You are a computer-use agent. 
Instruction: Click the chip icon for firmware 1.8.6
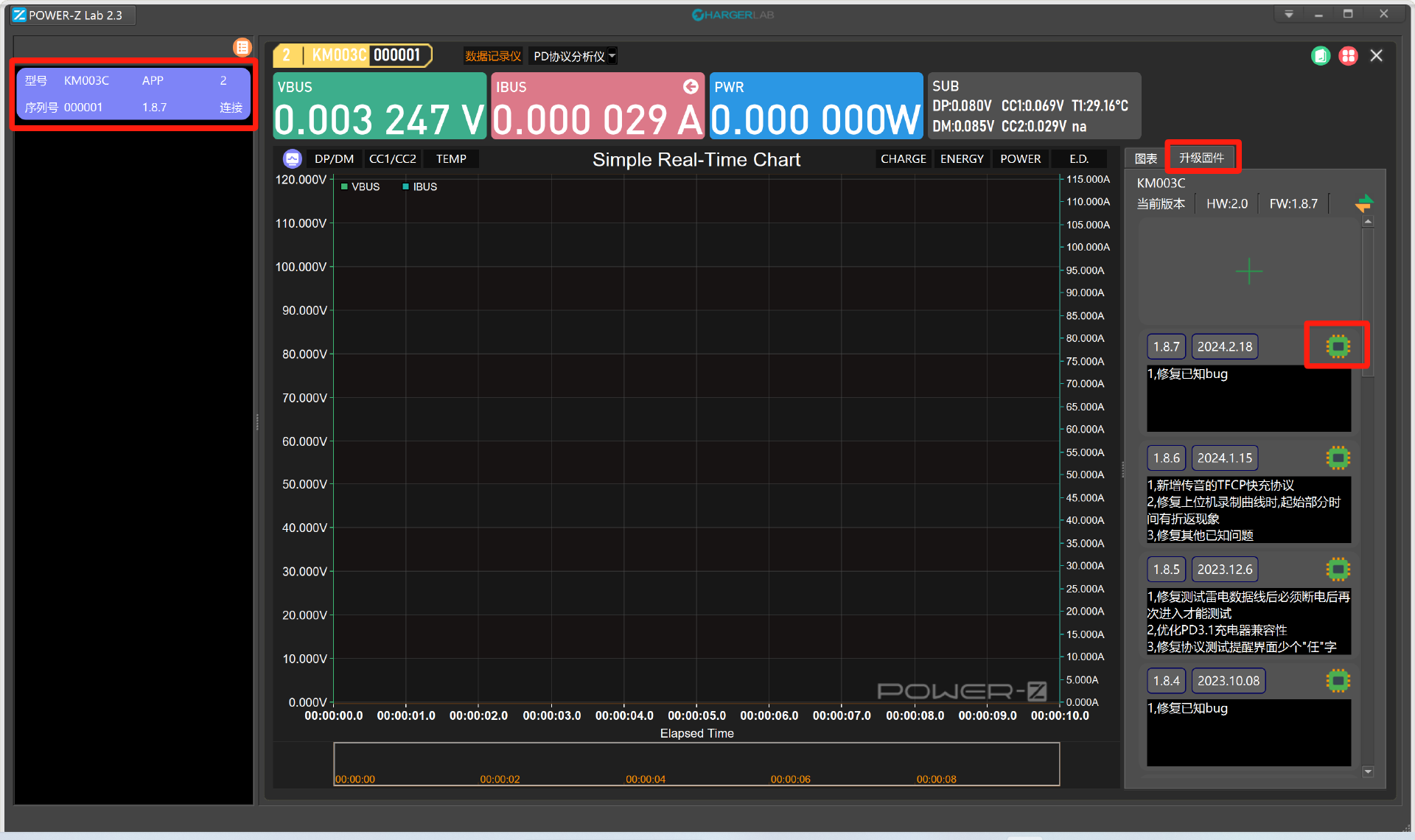[1338, 458]
